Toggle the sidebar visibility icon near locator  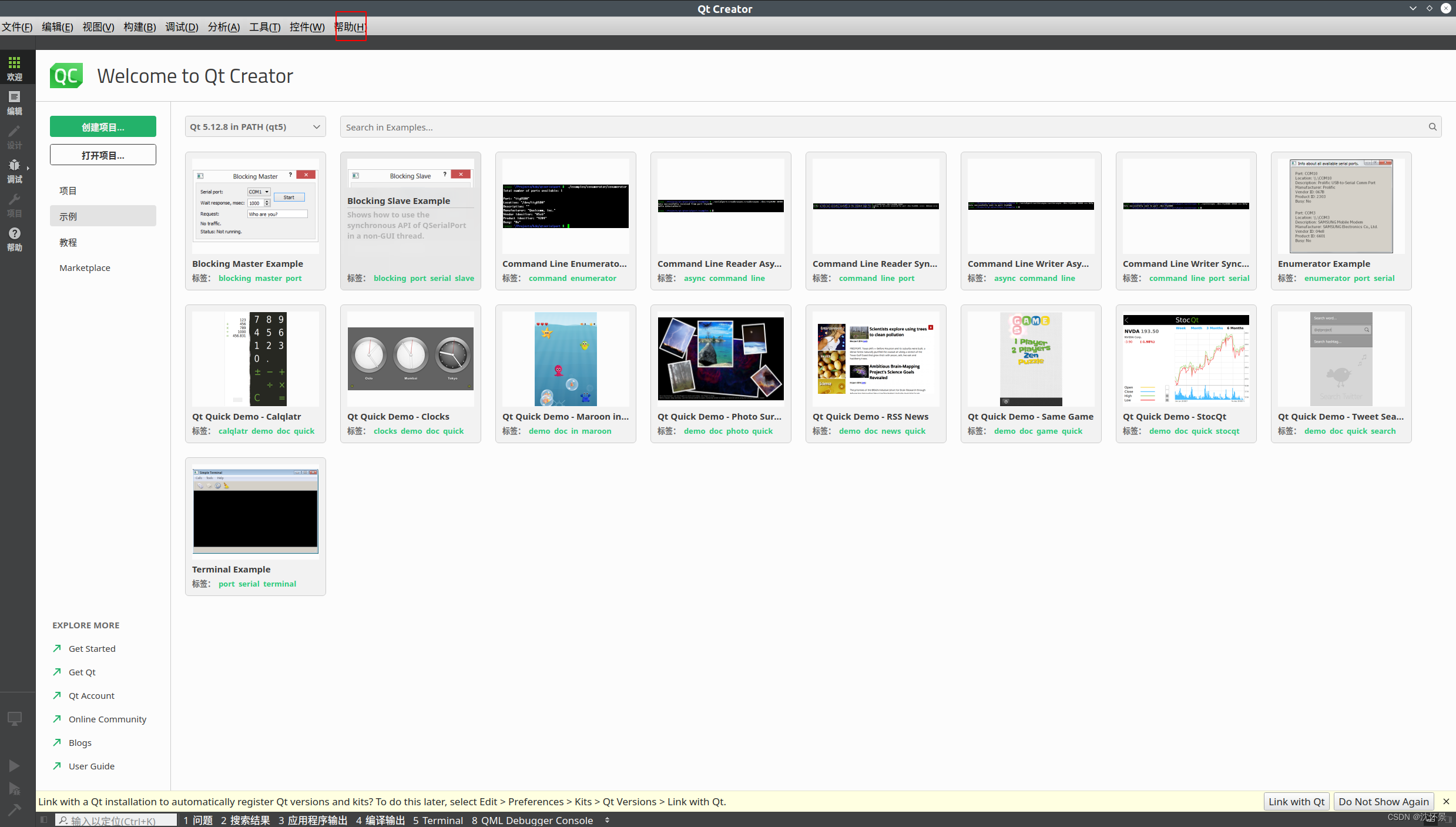(43, 819)
